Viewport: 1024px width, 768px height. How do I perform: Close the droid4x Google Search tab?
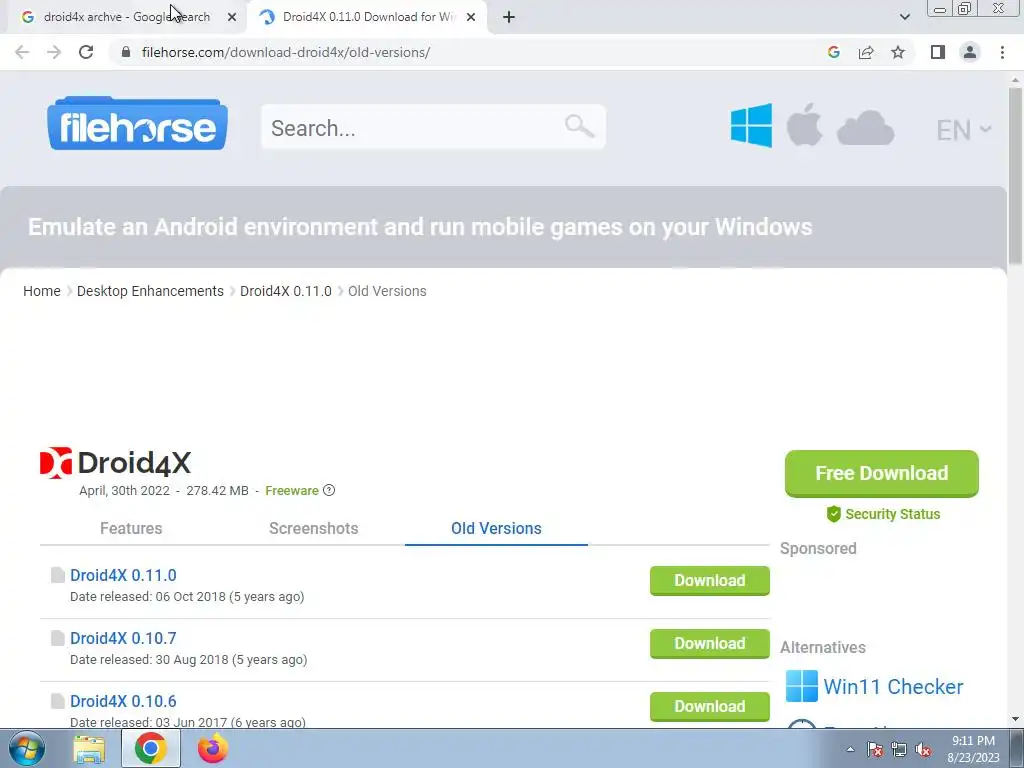pyautogui.click(x=232, y=17)
